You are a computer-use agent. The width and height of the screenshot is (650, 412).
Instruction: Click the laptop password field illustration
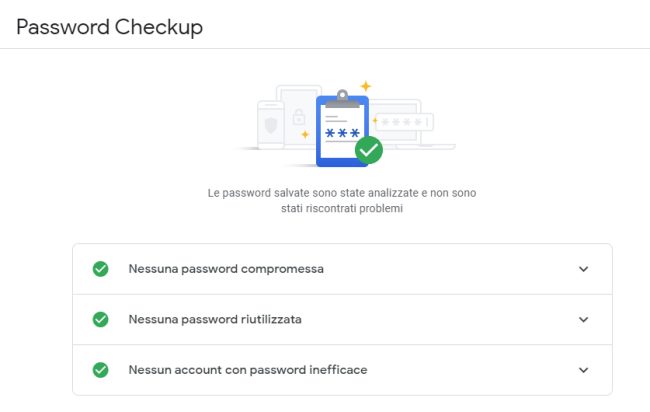coord(404,122)
